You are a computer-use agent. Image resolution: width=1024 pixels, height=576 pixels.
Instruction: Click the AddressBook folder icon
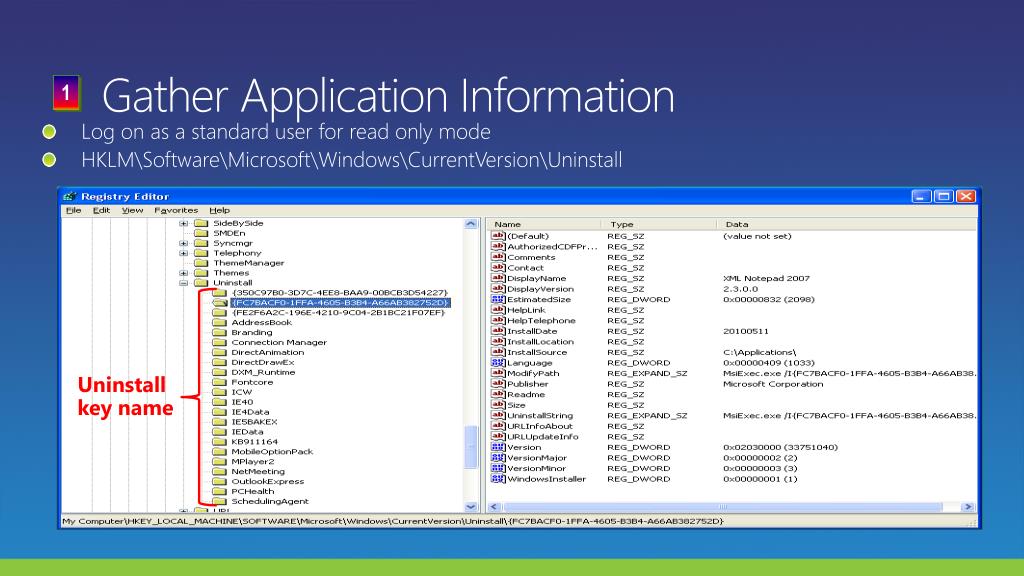point(219,323)
